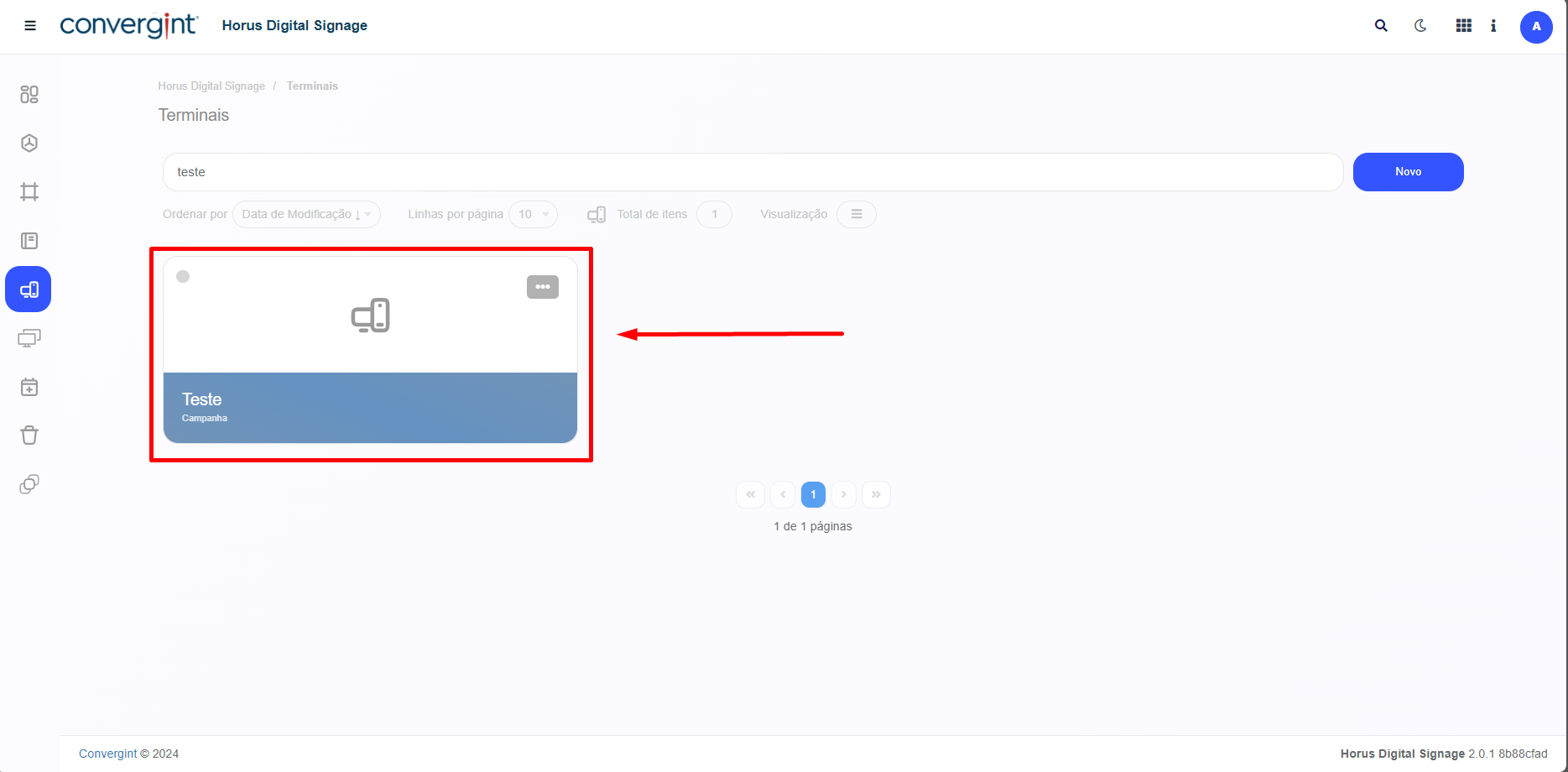1568x772 pixels.
Task: Click the Convergint © 2024 footer link
Action: coord(128,754)
